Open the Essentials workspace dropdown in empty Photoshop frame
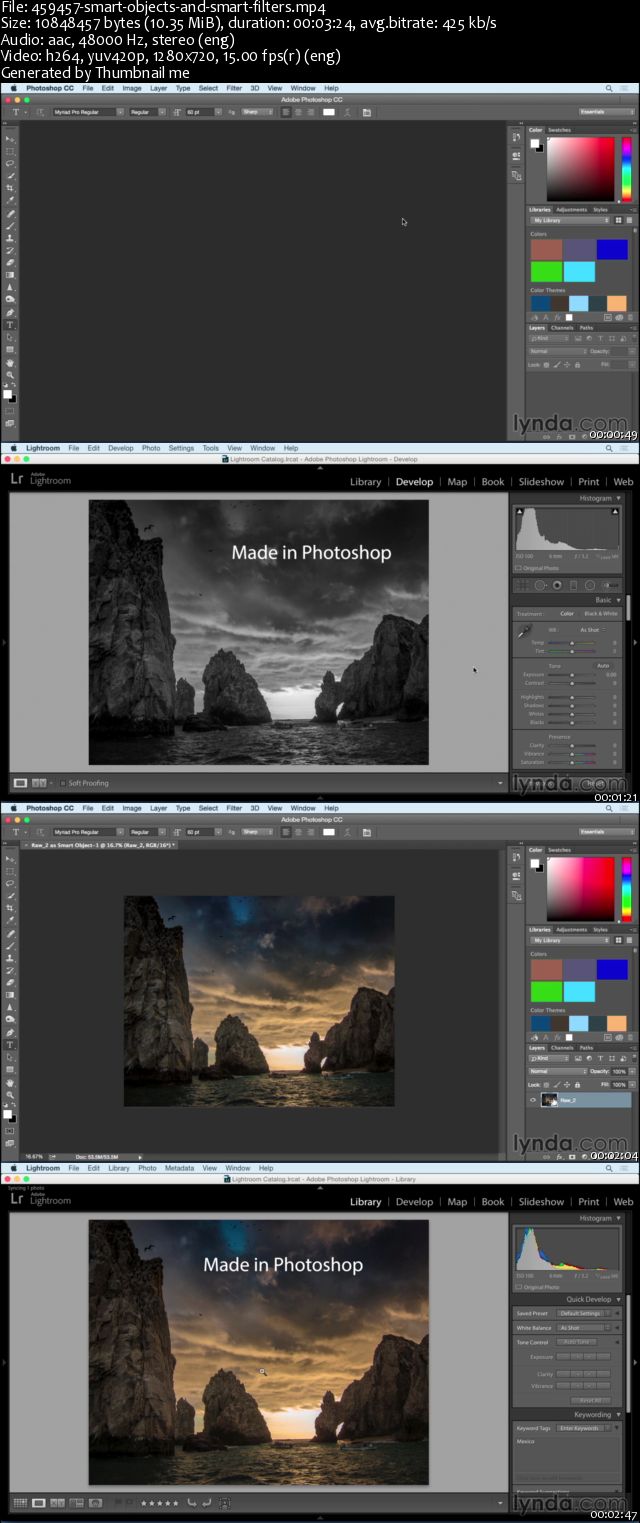Image resolution: width=640 pixels, height=1523 pixels. coord(607,112)
